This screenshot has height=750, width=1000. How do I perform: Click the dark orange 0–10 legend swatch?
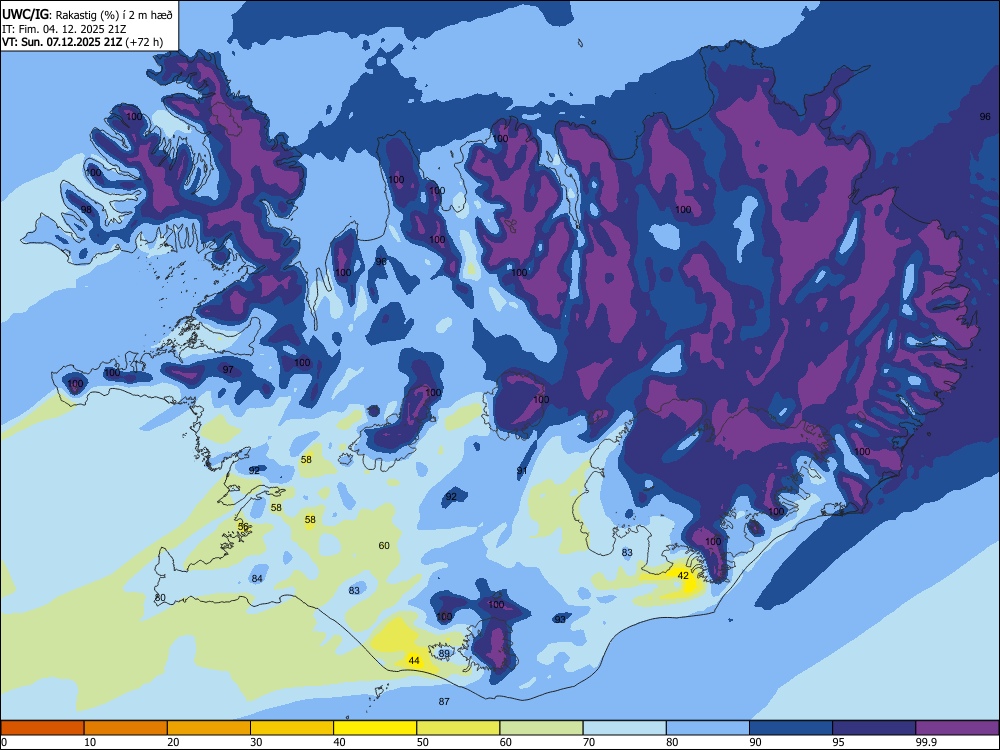point(43,728)
